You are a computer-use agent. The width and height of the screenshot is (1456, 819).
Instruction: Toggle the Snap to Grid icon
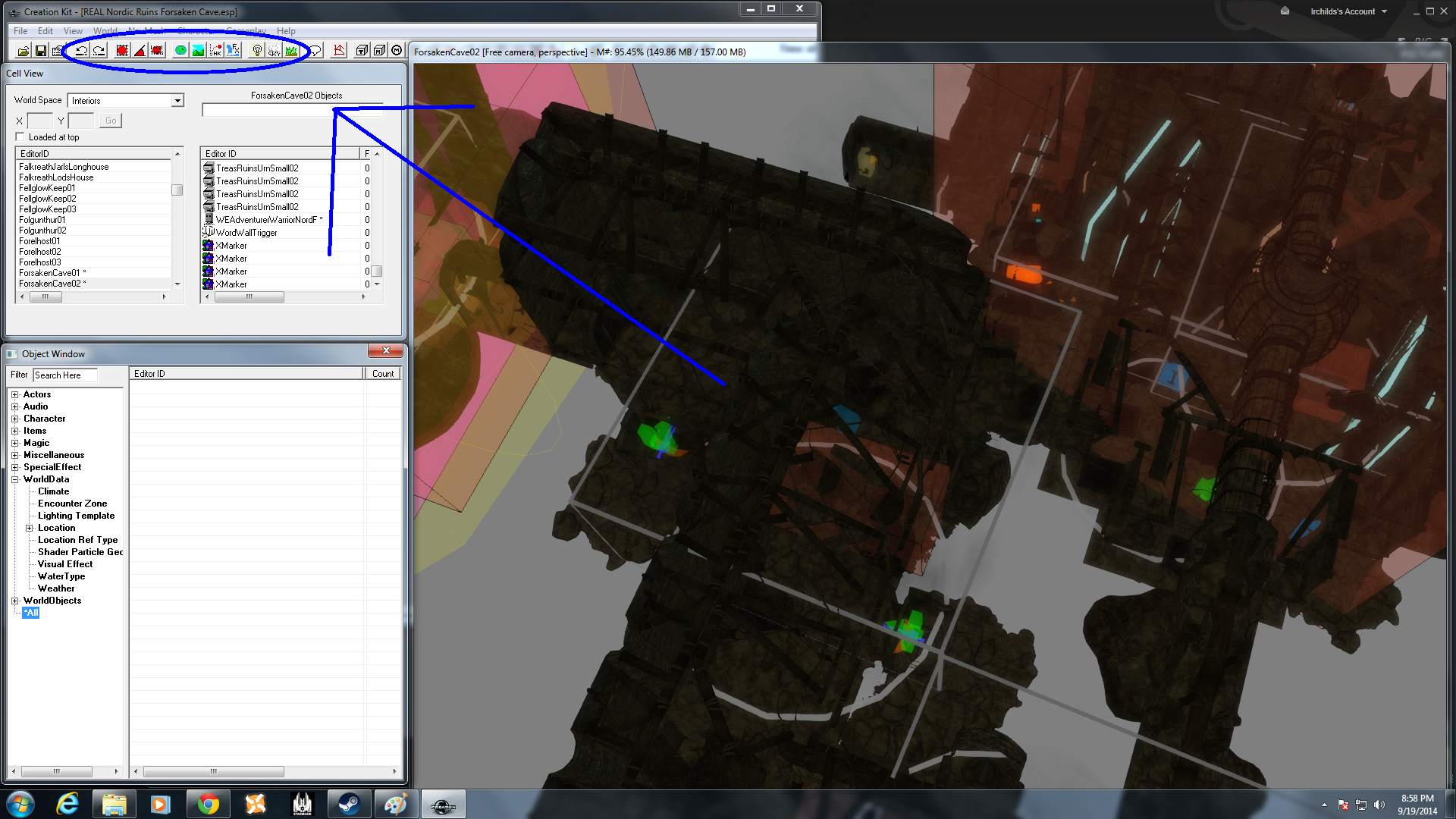122,51
